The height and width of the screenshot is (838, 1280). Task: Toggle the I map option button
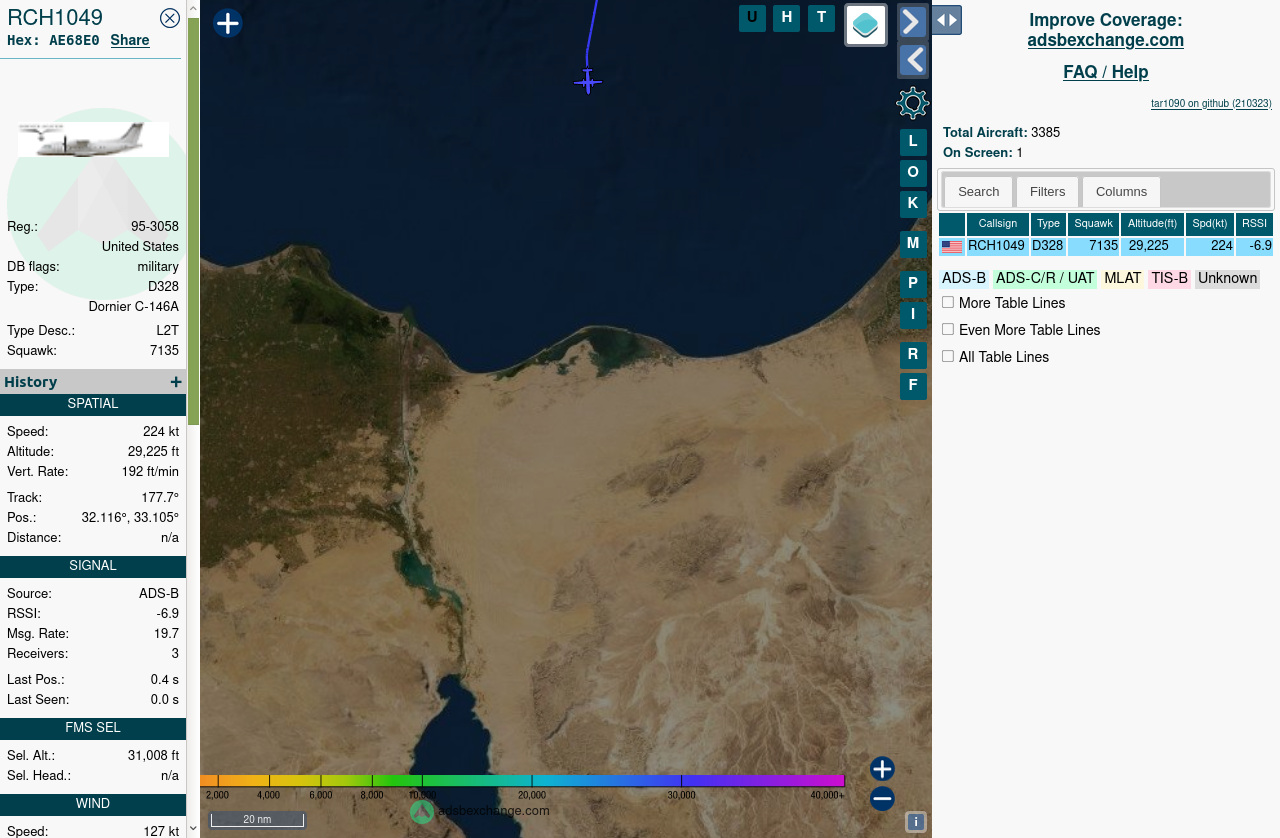click(913, 315)
